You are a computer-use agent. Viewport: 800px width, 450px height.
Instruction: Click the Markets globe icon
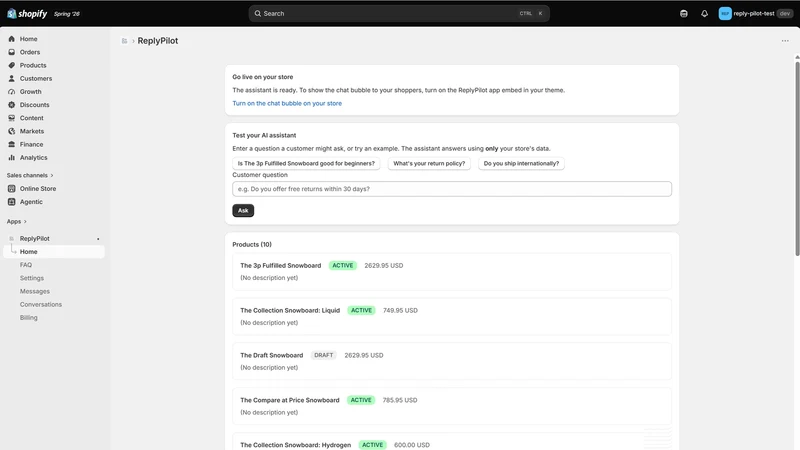tap(12, 131)
